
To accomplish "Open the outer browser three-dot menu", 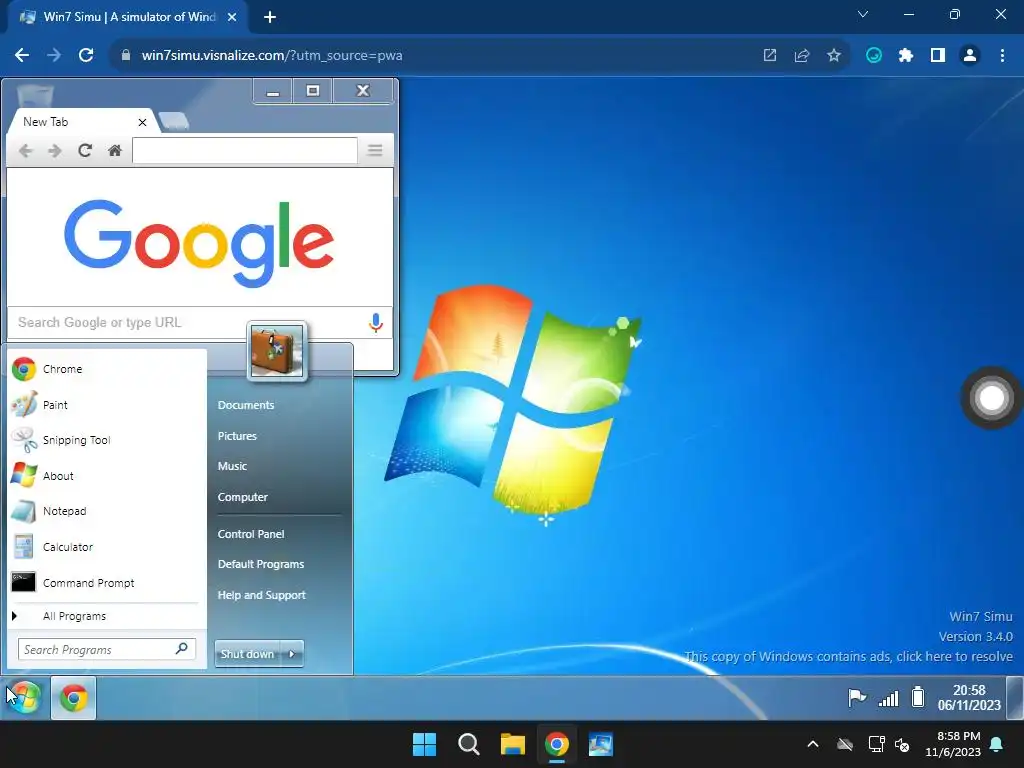I will (x=1002, y=56).
